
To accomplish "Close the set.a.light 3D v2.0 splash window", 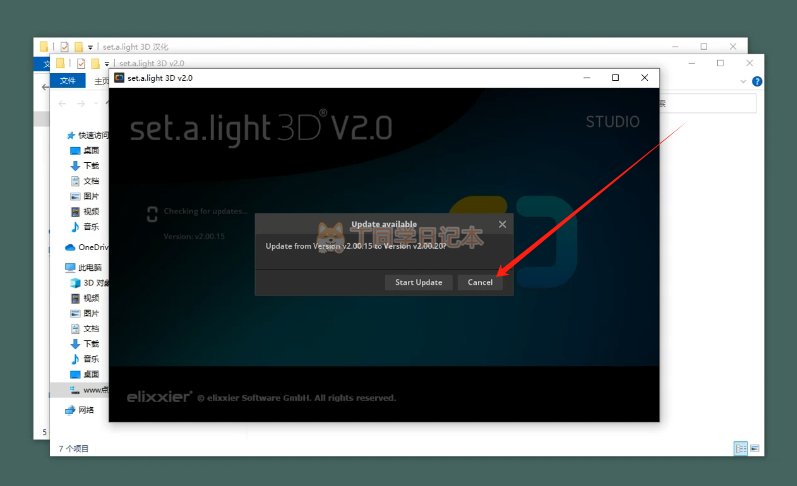I will 645,78.
